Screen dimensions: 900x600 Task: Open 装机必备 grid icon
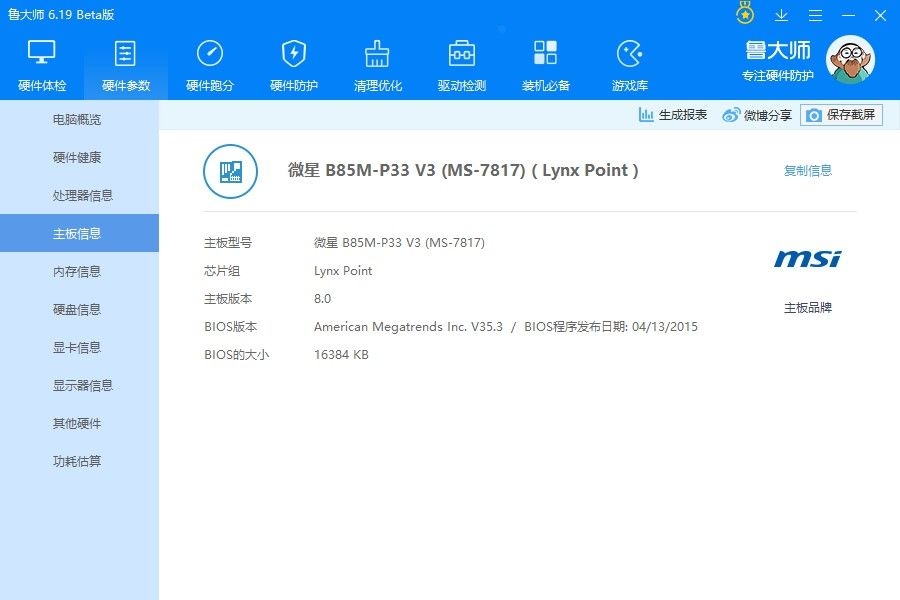[545, 52]
